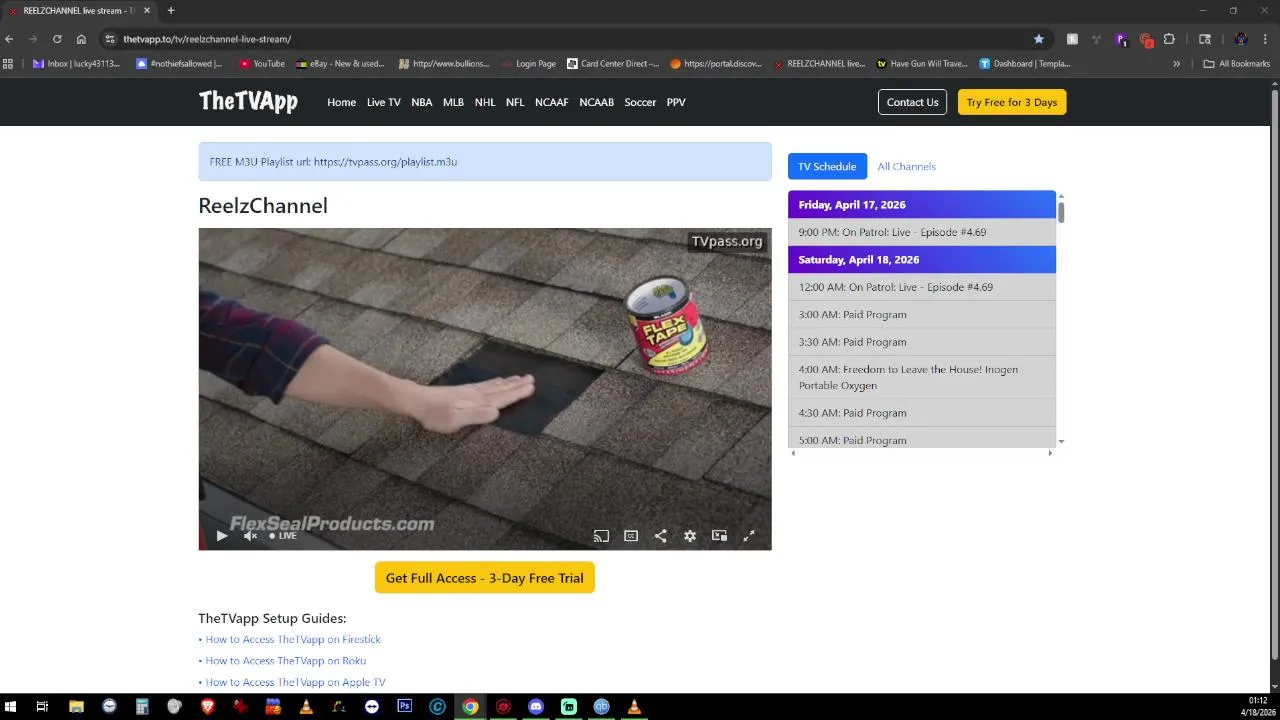Viewport: 1280px width, 720px height.
Task: Open qBittorrent from the taskbar
Action: tap(601, 706)
